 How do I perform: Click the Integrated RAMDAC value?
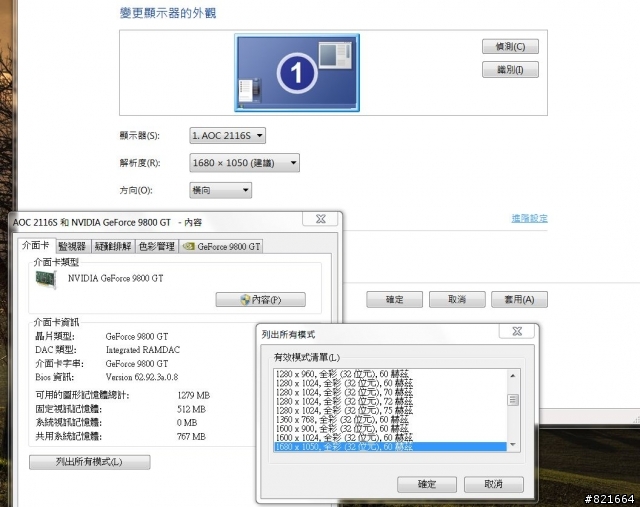point(142,350)
